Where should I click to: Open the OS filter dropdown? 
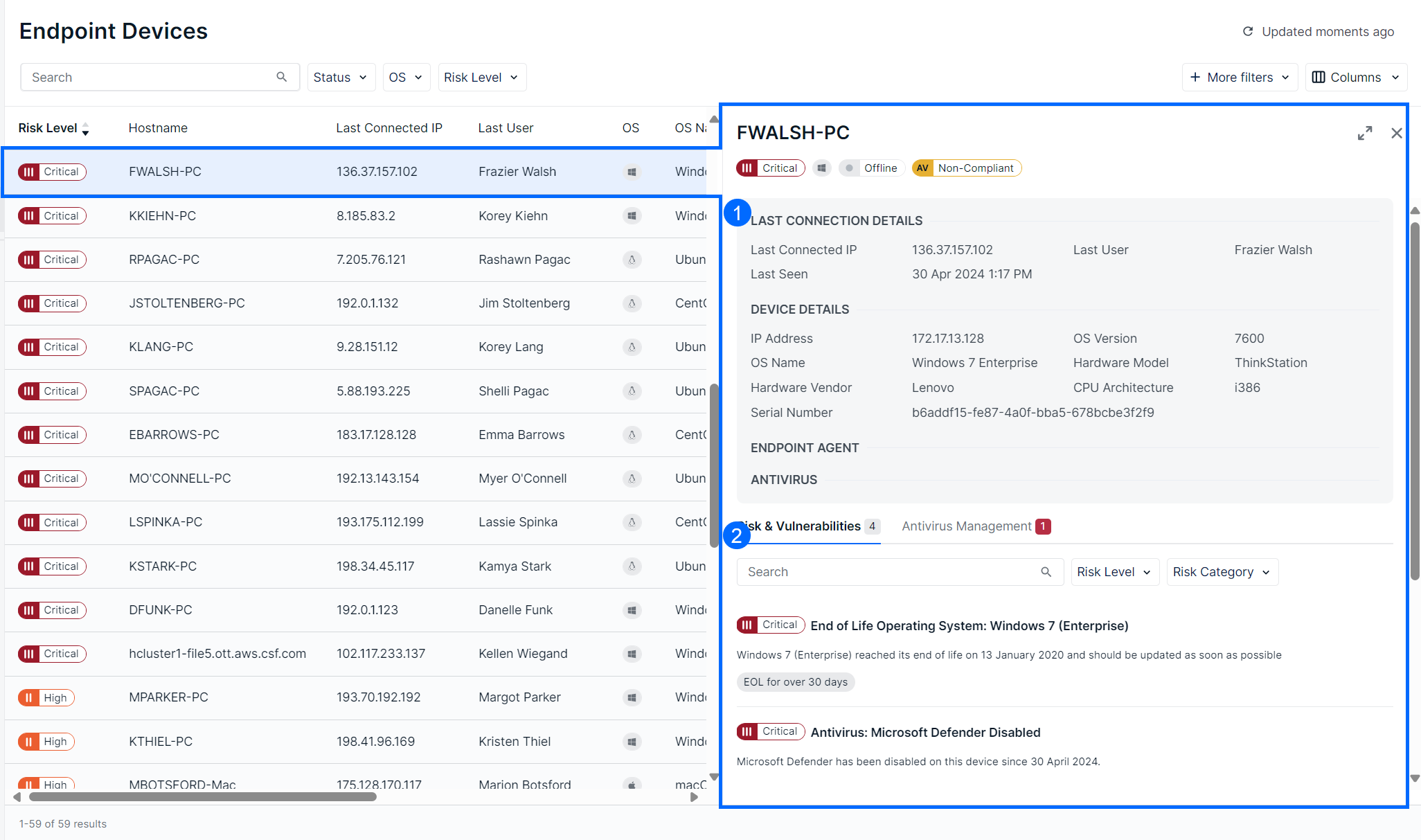[x=406, y=78]
